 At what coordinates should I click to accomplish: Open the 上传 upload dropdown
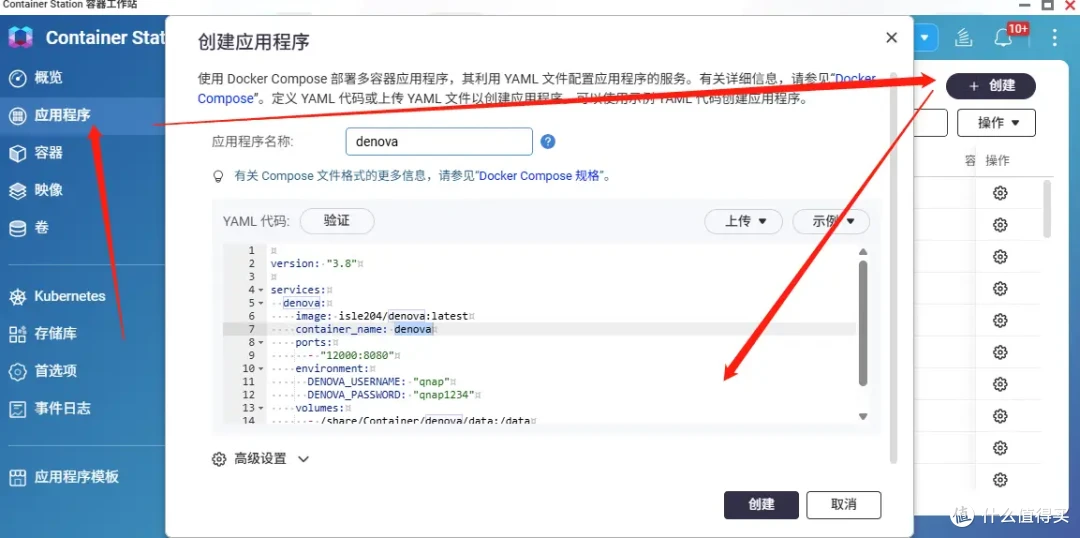pyautogui.click(x=743, y=222)
